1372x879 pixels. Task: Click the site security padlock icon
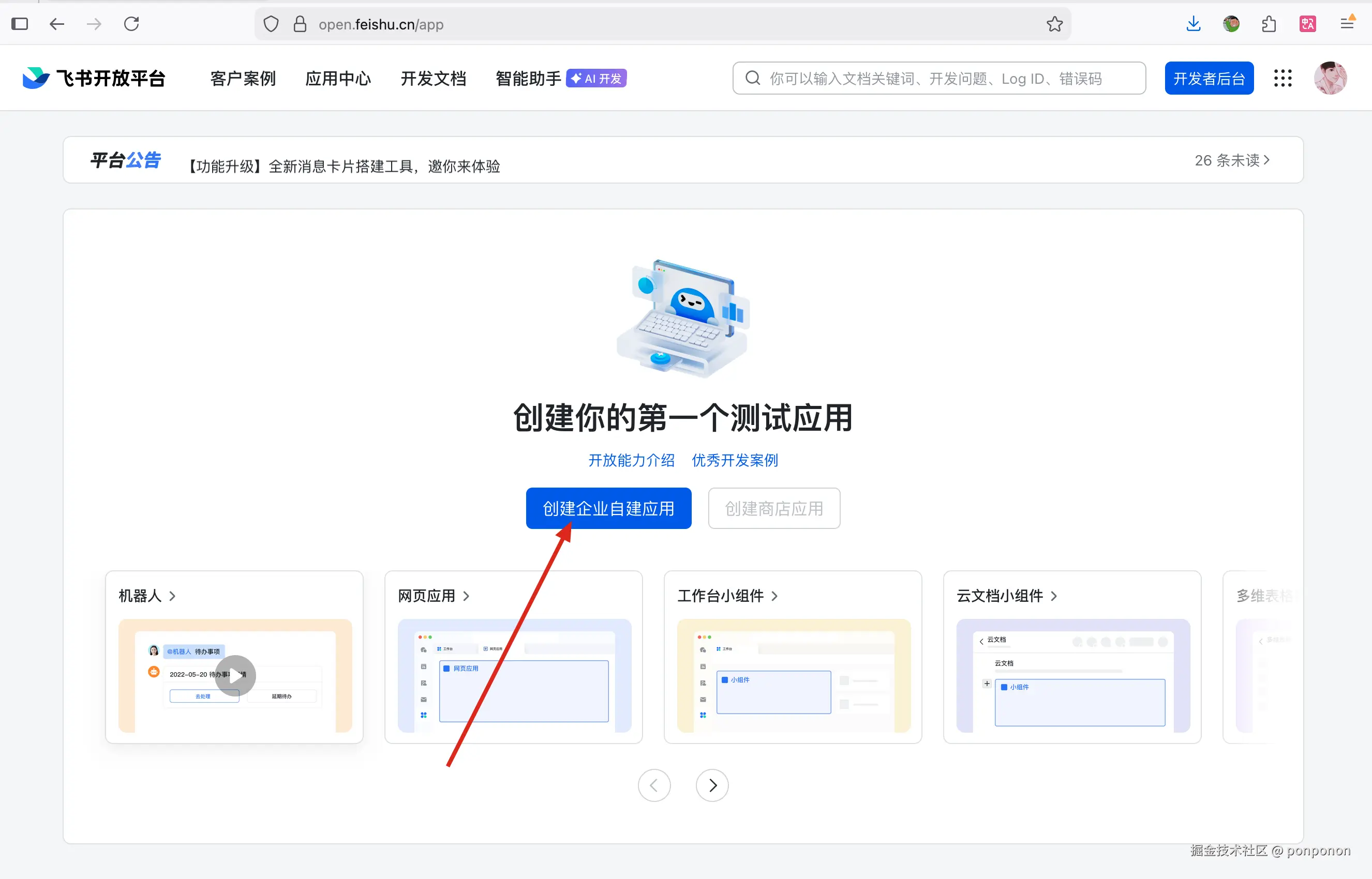(x=300, y=24)
